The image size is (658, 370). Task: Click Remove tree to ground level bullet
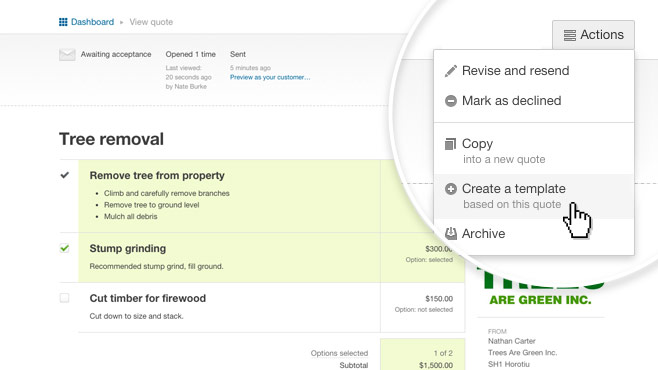point(151,205)
